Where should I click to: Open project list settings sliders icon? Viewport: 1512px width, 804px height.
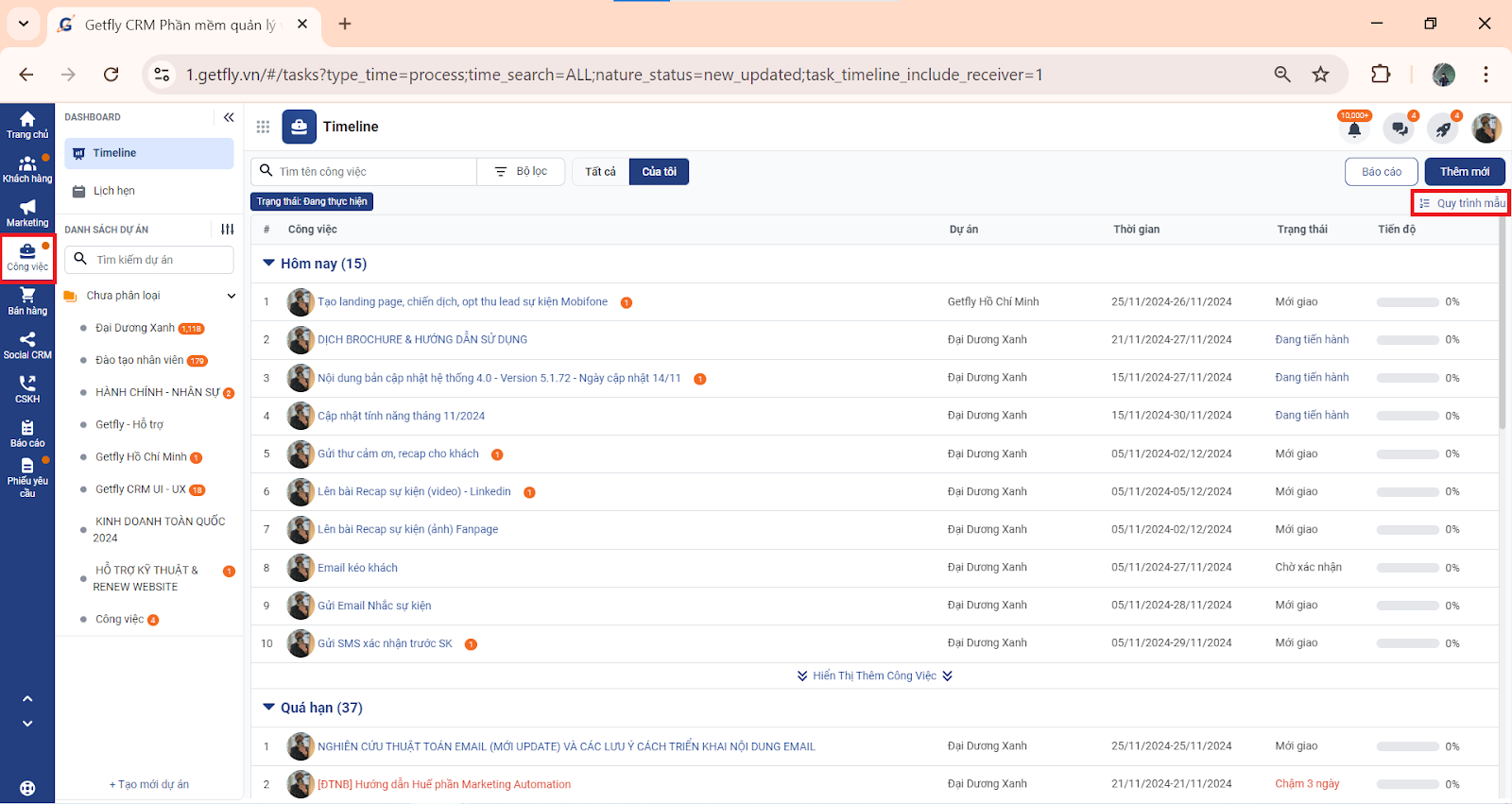pyautogui.click(x=228, y=230)
